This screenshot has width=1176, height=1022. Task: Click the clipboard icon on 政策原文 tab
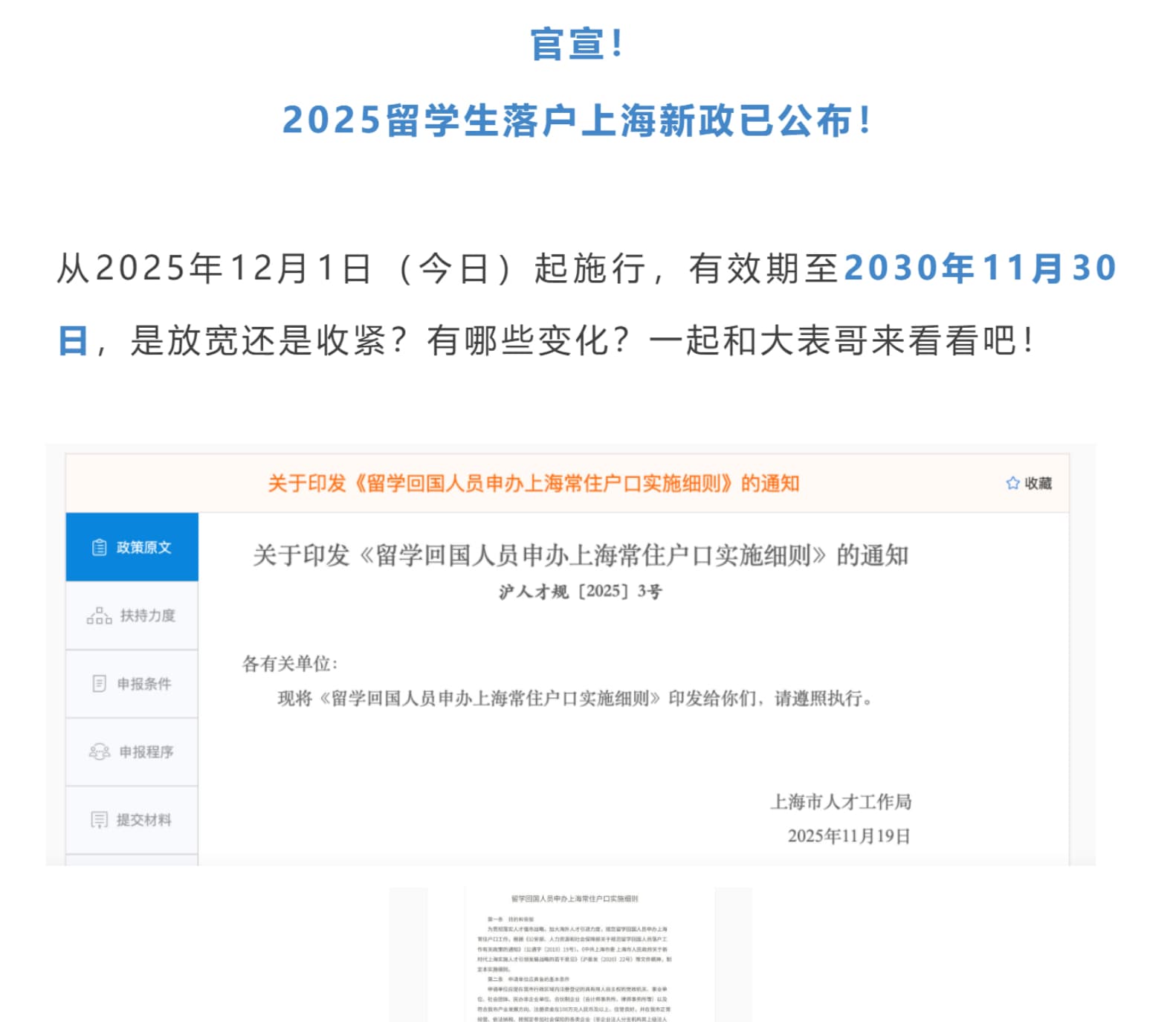pos(99,548)
